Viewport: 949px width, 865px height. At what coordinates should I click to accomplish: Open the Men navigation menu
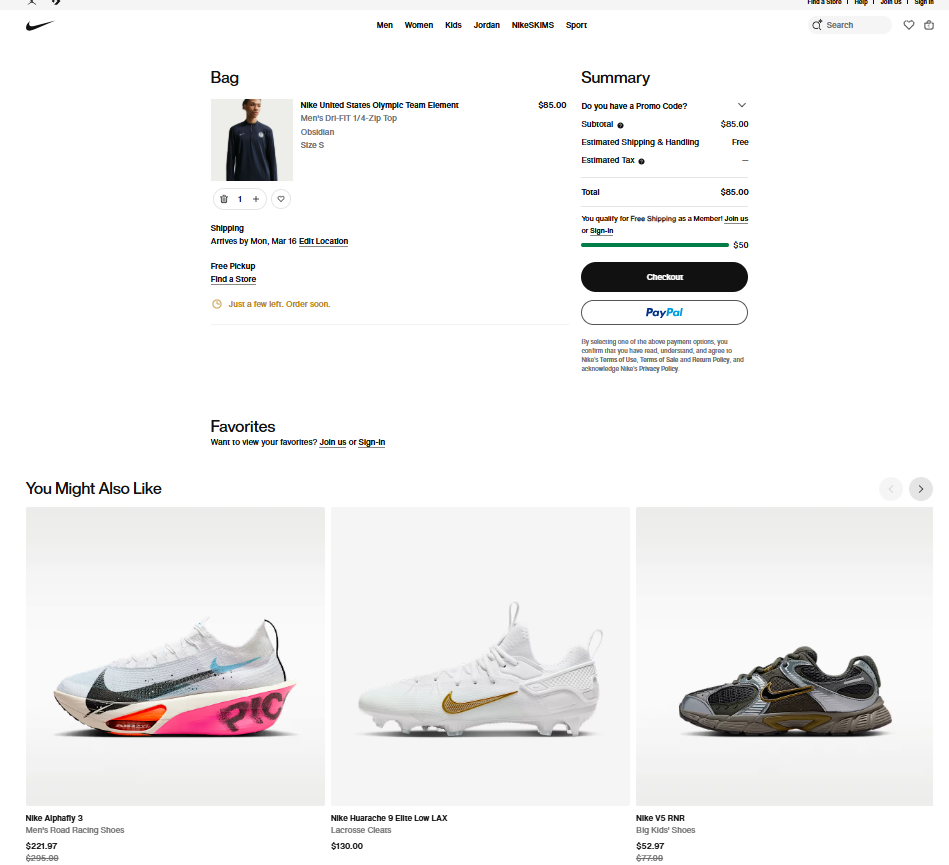(x=385, y=25)
